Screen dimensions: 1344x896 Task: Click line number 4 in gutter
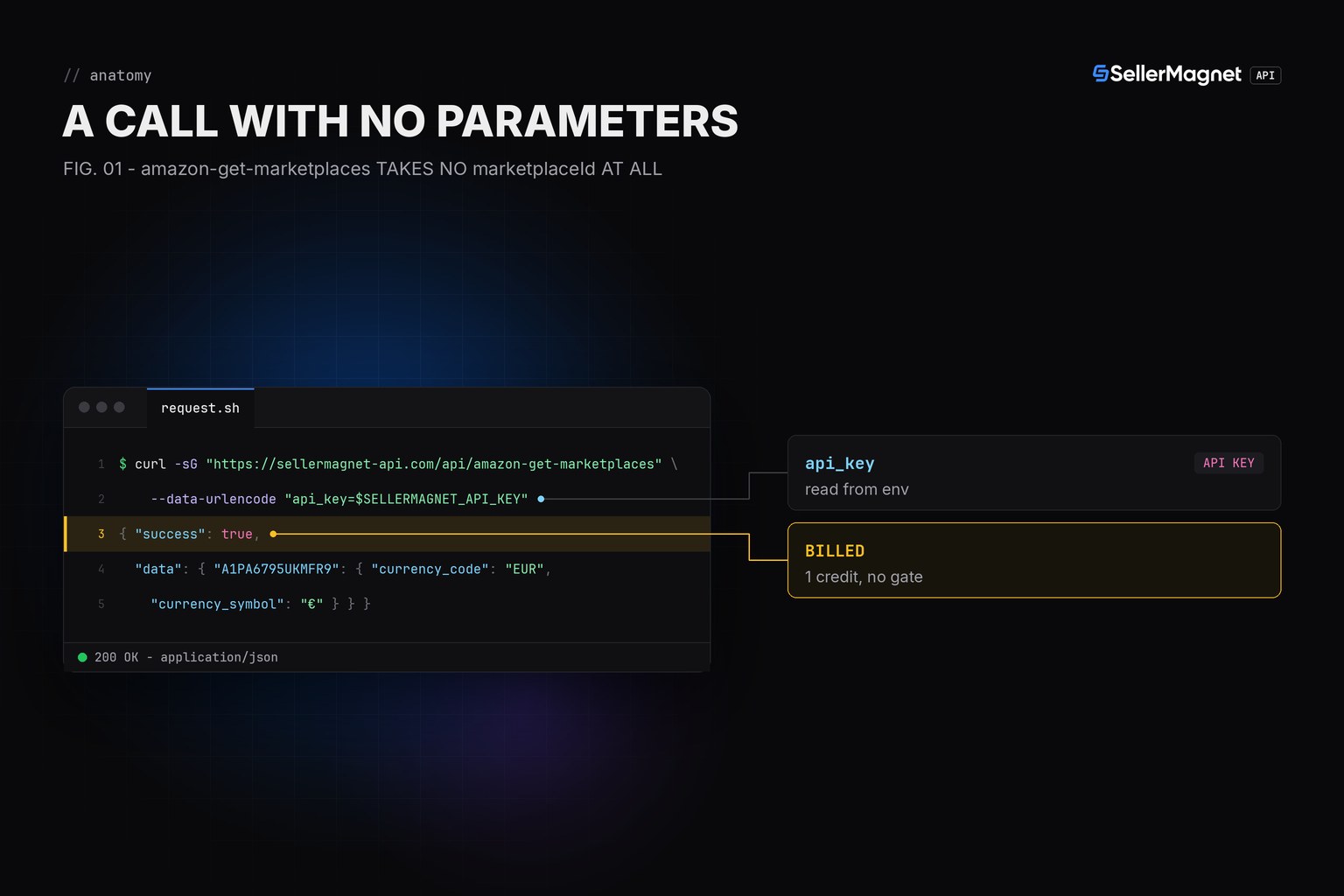(101, 569)
